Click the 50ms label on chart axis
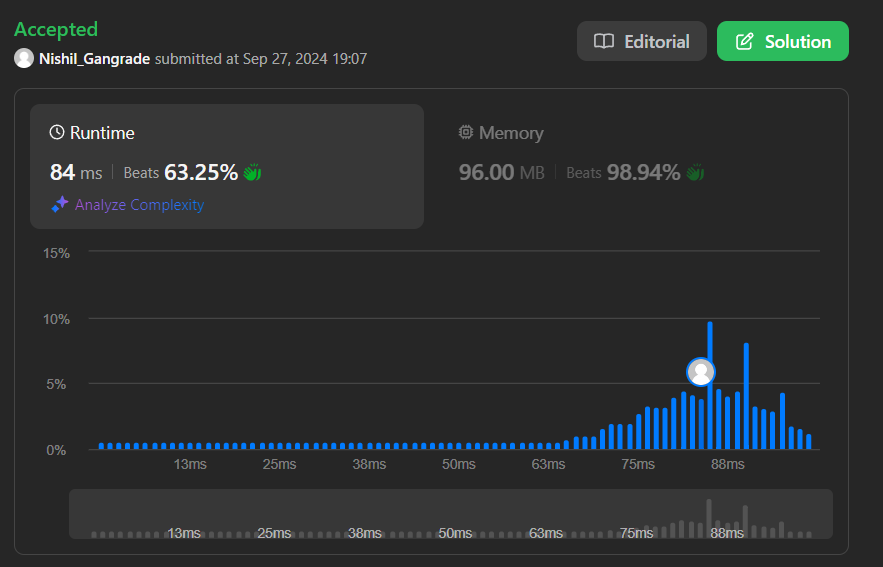 click(x=458, y=465)
